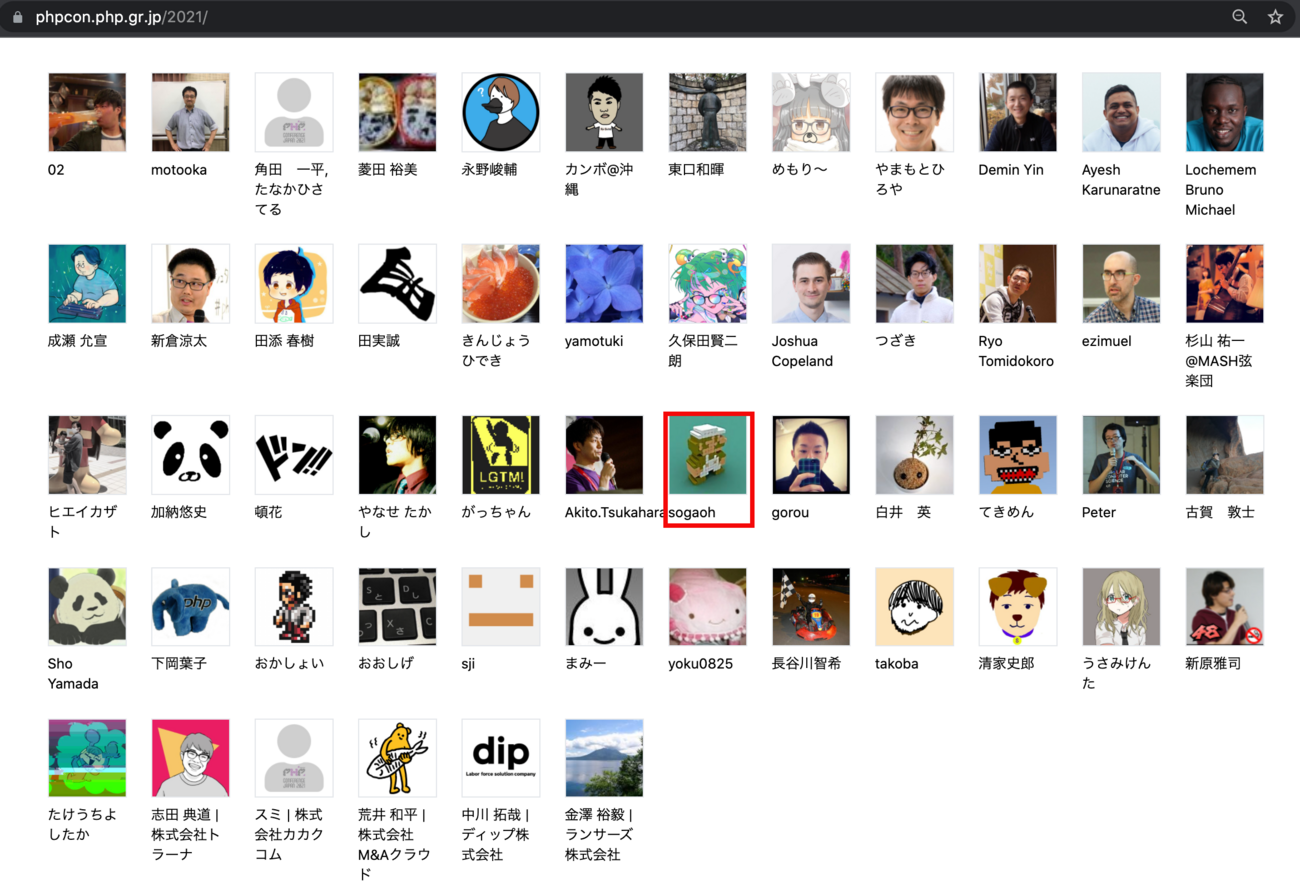Open 荒井 和平's yellow mascot avatar
The height and width of the screenshot is (891, 1300).
[x=397, y=758]
